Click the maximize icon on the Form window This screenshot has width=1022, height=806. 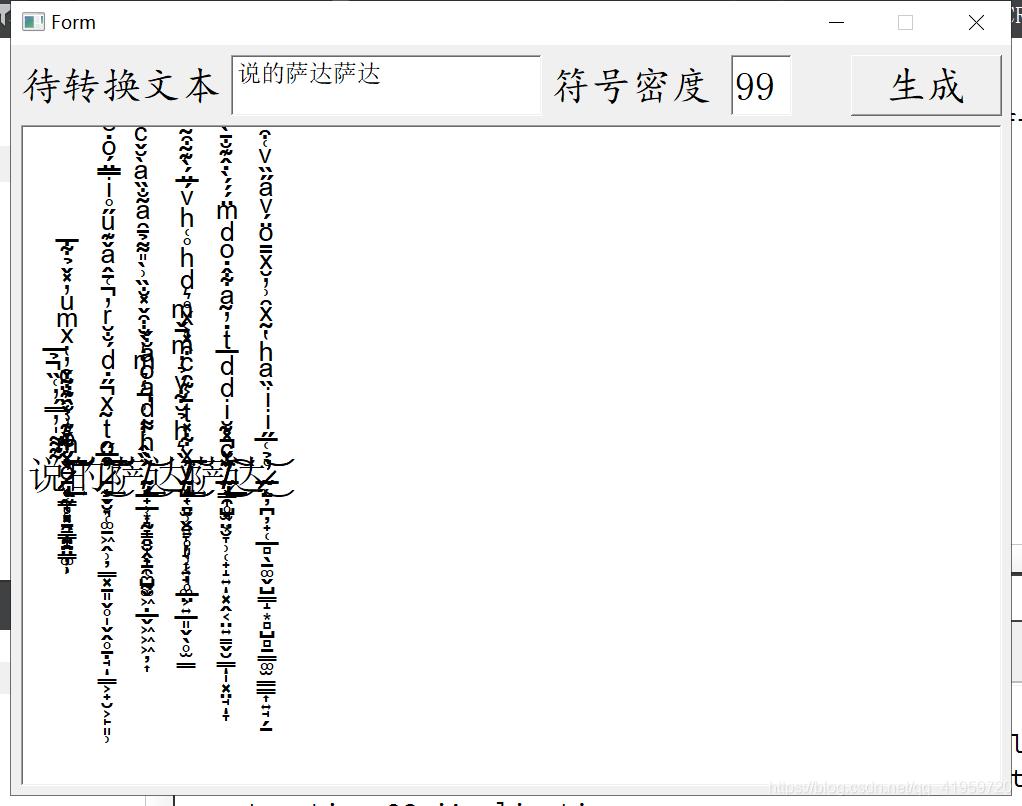906,21
